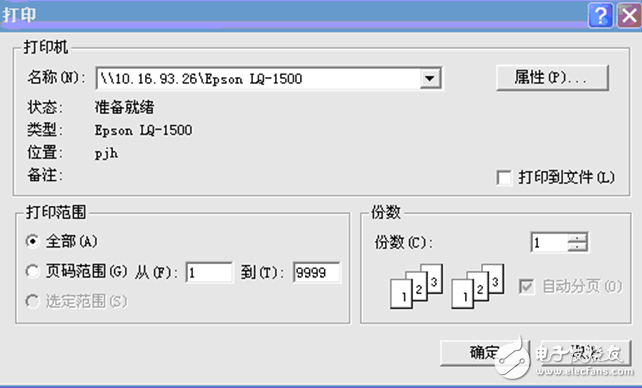Confirm printing with 确定 button
This screenshot has height=388, width=642.
tap(484, 353)
